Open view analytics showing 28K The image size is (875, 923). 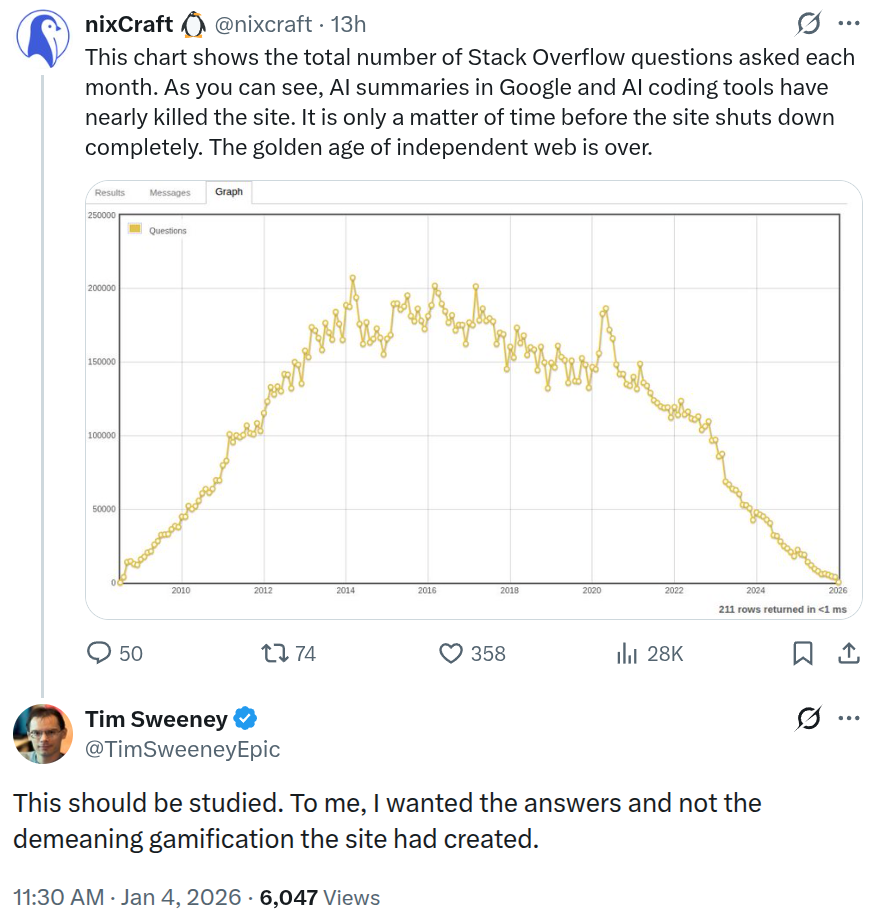point(628,653)
